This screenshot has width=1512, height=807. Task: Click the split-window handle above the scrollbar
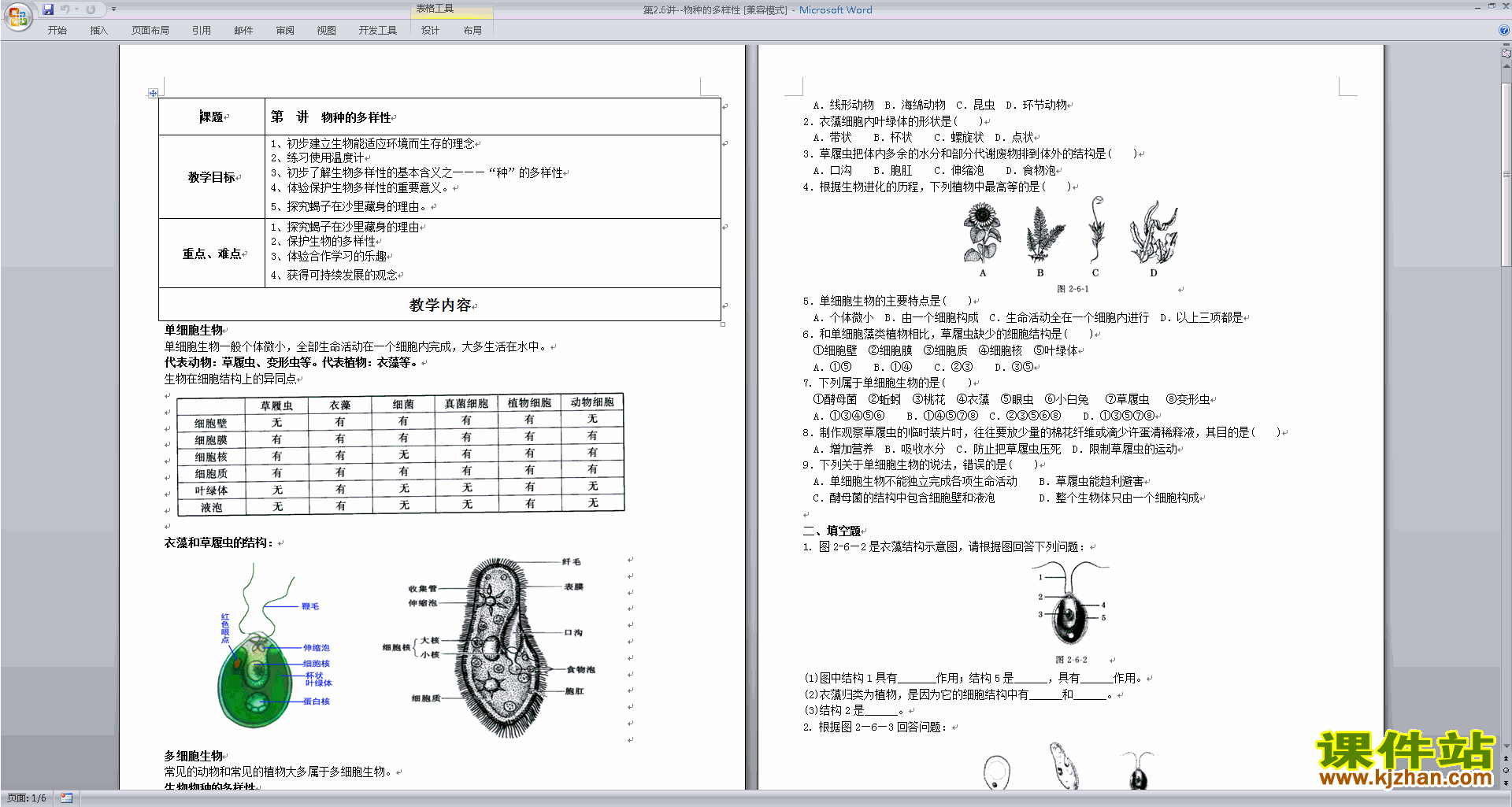pyautogui.click(x=1506, y=46)
